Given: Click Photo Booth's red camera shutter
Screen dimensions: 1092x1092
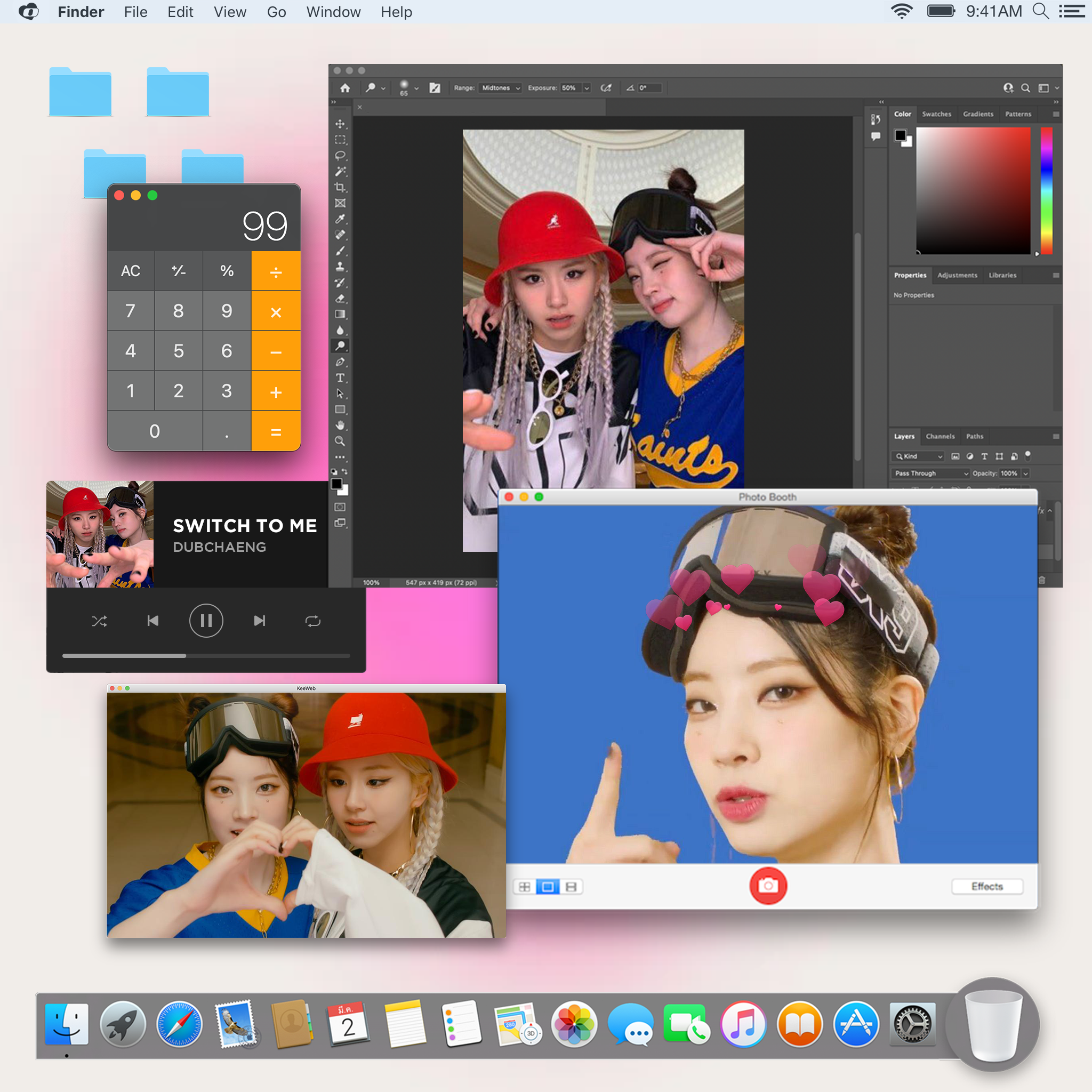Looking at the screenshot, I should coord(768,886).
